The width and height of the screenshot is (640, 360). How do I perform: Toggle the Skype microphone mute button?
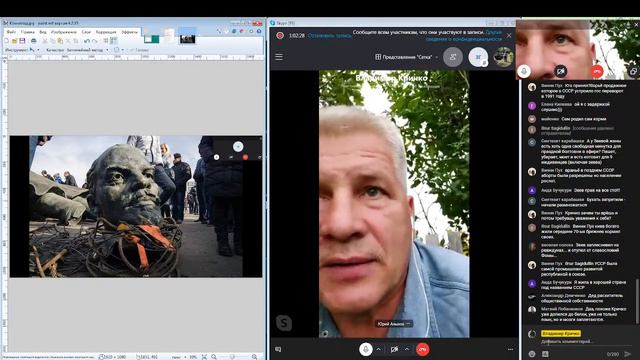365,349
